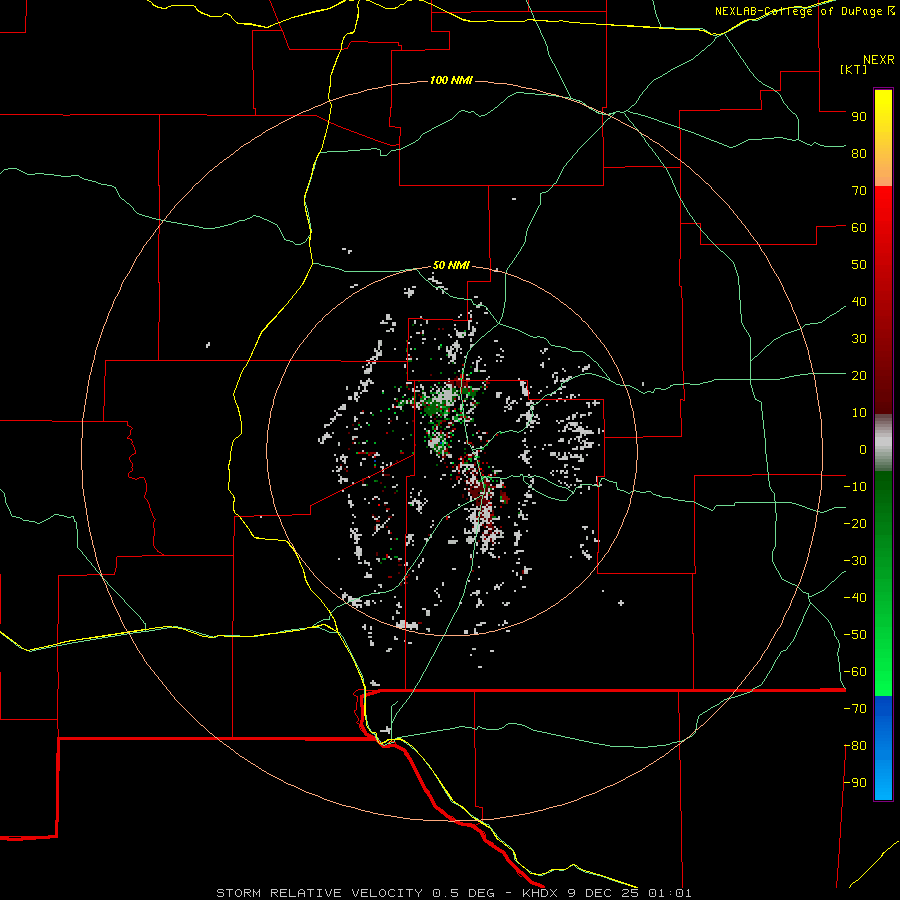Screen dimensions: 900x900
Task: Click the 40 value on velocity scale
Action: click(x=859, y=301)
